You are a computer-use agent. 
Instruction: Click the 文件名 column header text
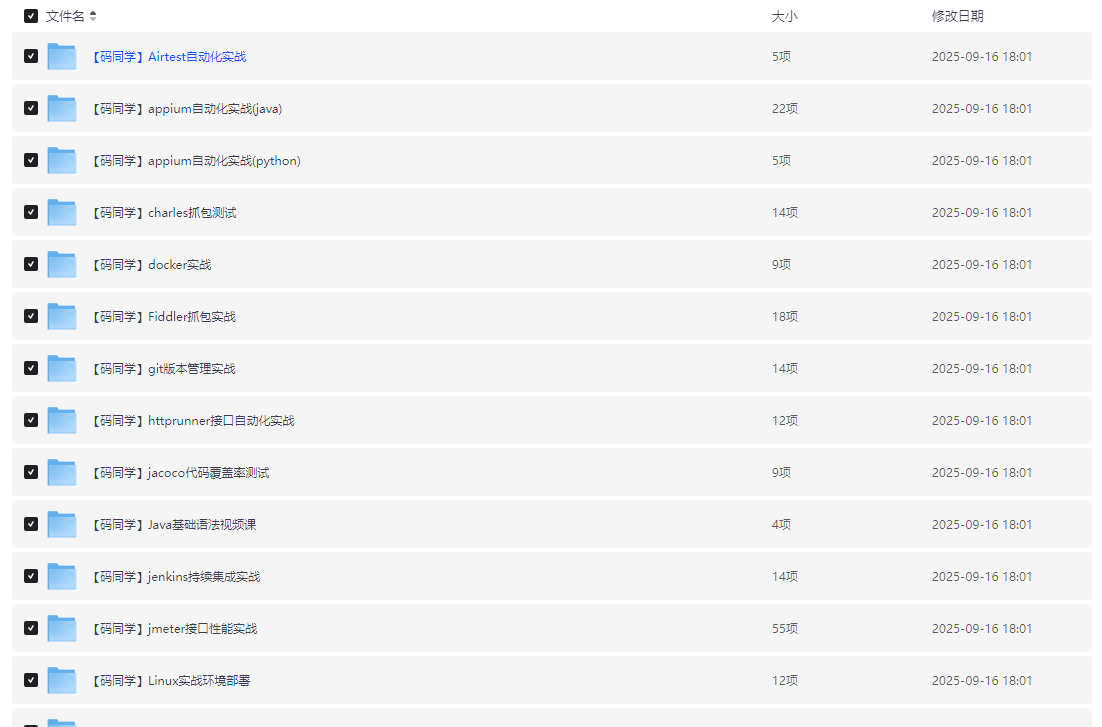[x=65, y=16]
